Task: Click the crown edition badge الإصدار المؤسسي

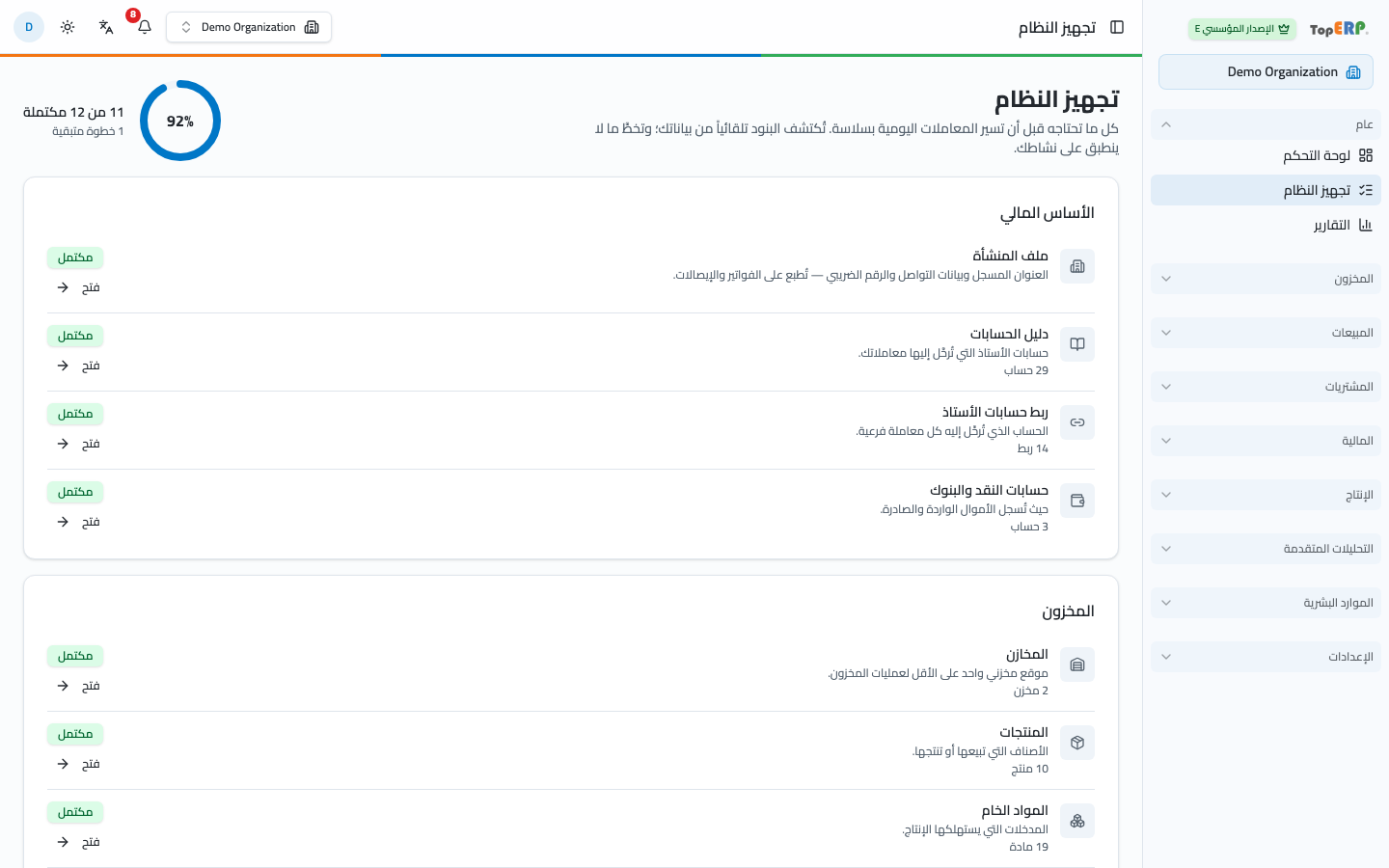Action: point(1242,29)
